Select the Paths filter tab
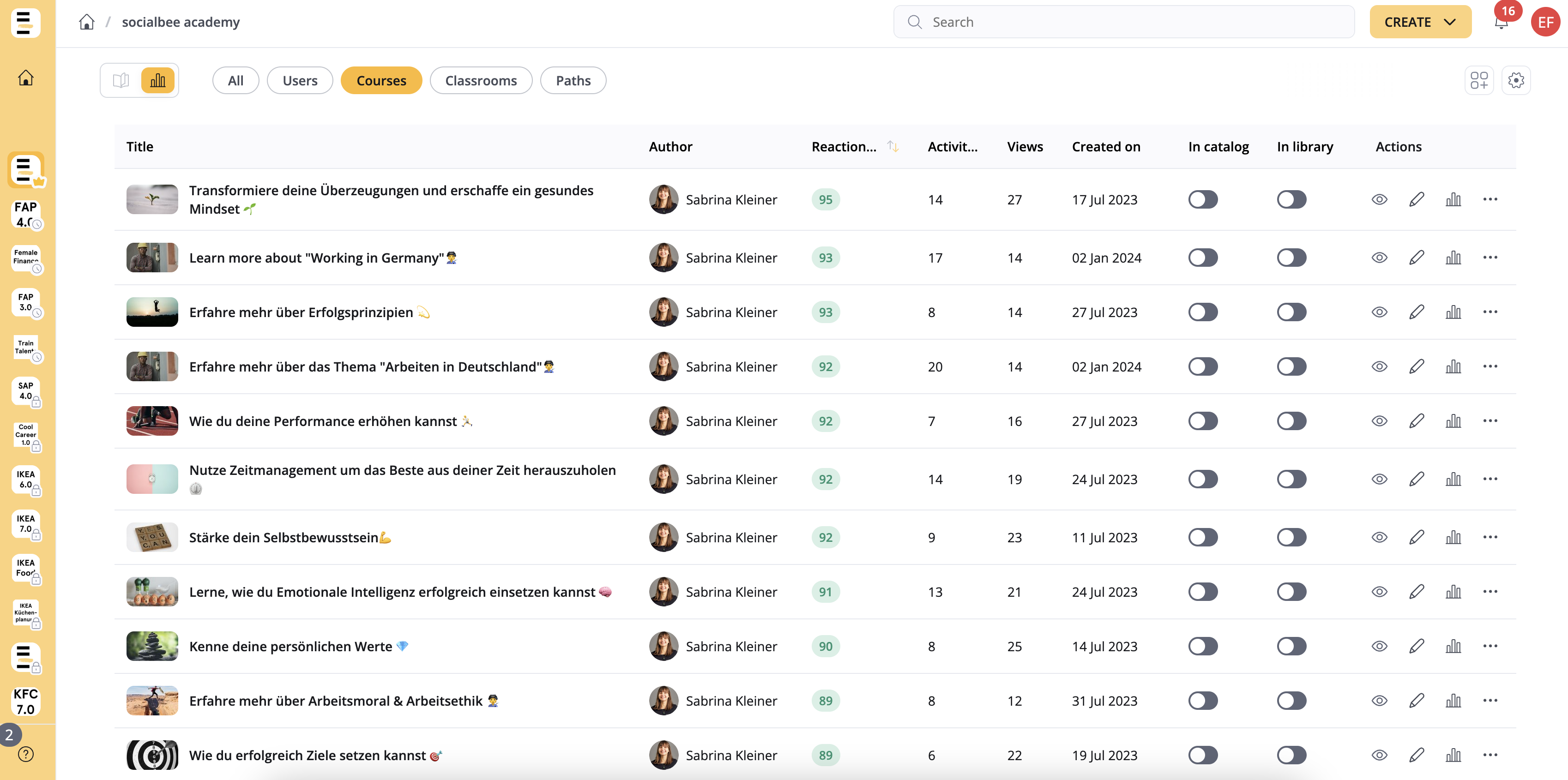The image size is (1568, 780). point(573,80)
